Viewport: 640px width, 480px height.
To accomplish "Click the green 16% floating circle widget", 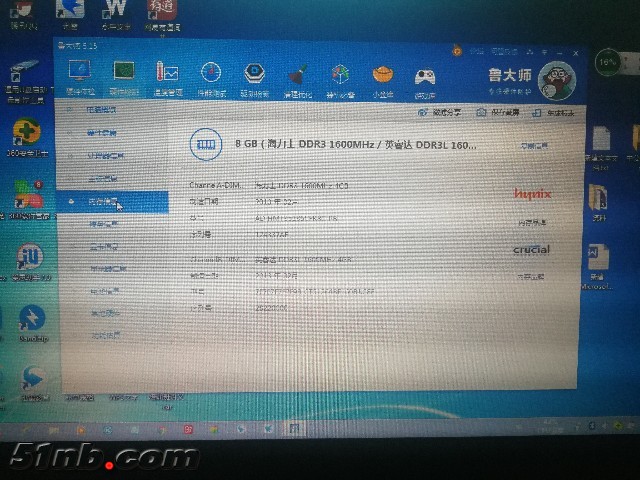I will [607, 62].
